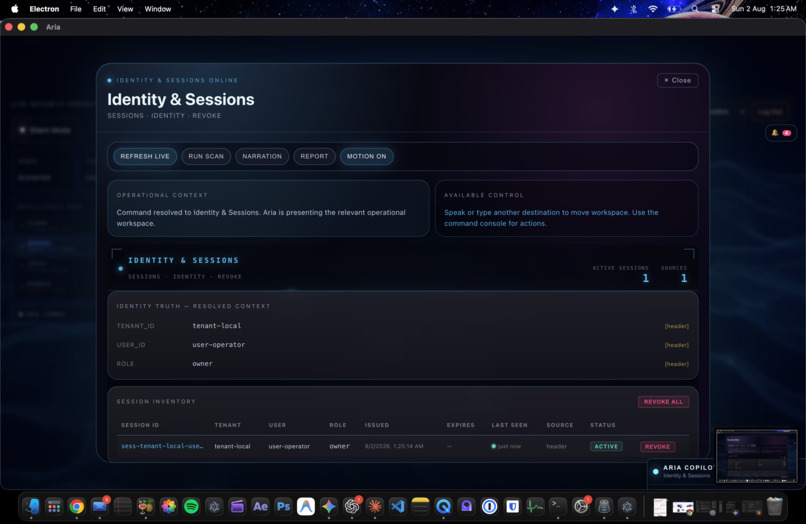This screenshot has height=524, width=806.
Task: Click the Bluetooth status icon
Action: coord(633,9)
